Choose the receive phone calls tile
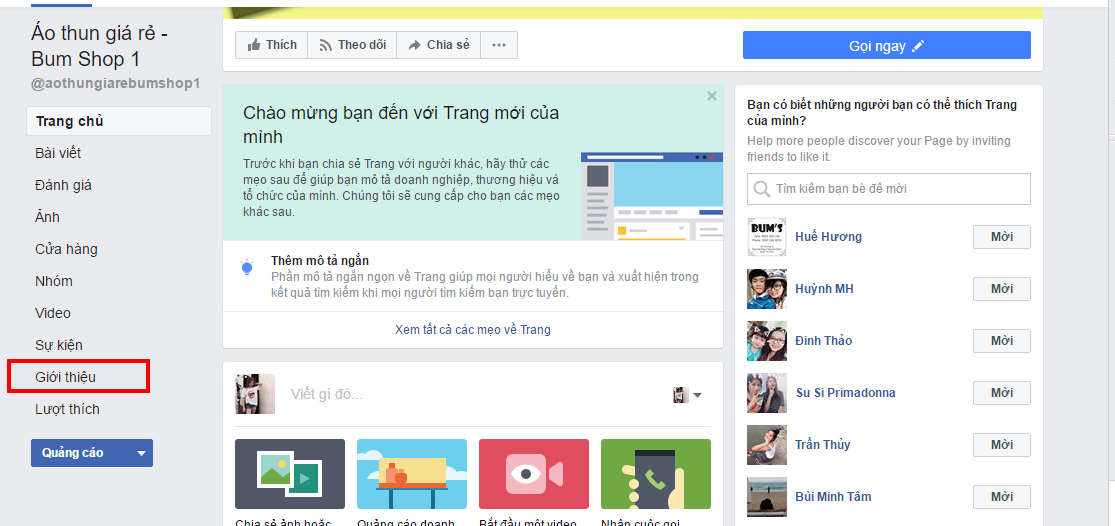Screen dimensions: 1115x526 656,474
